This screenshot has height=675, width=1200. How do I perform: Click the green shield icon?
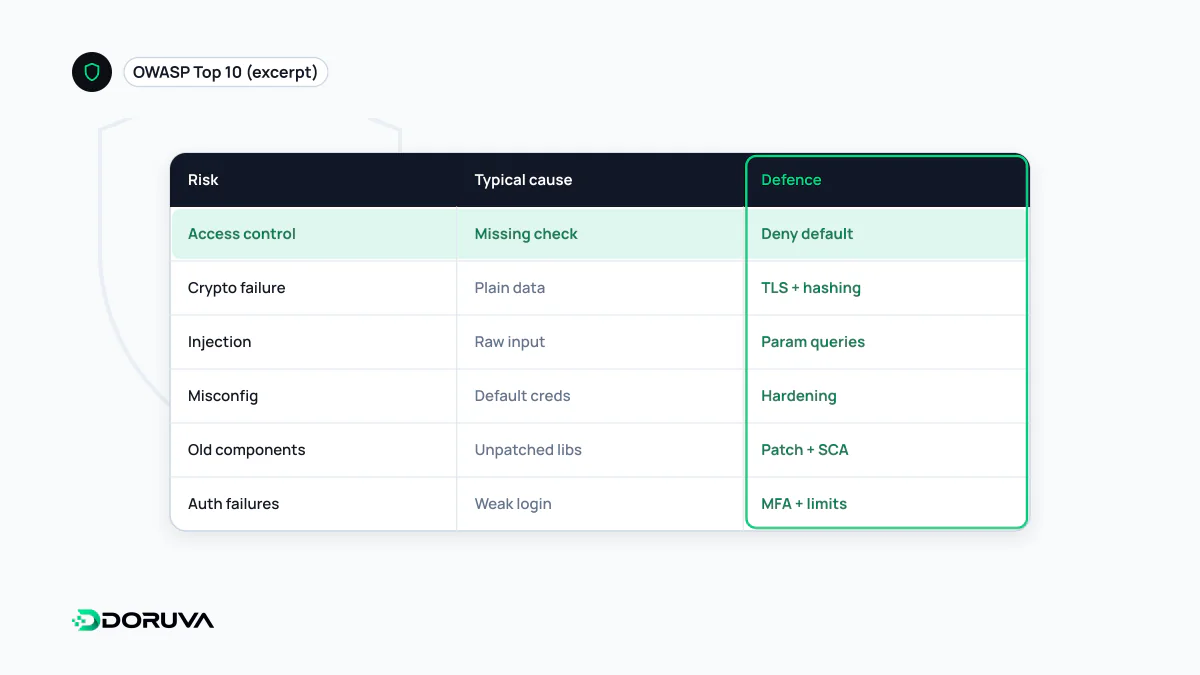click(92, 72)
